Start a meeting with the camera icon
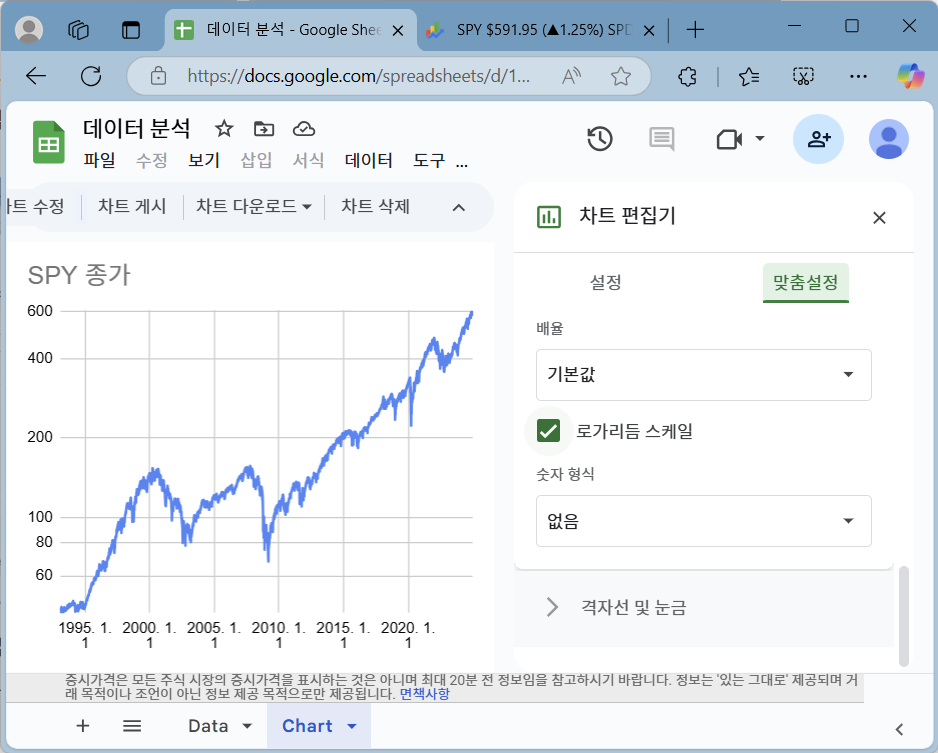The image size is (938, 753). click(729, 139)
